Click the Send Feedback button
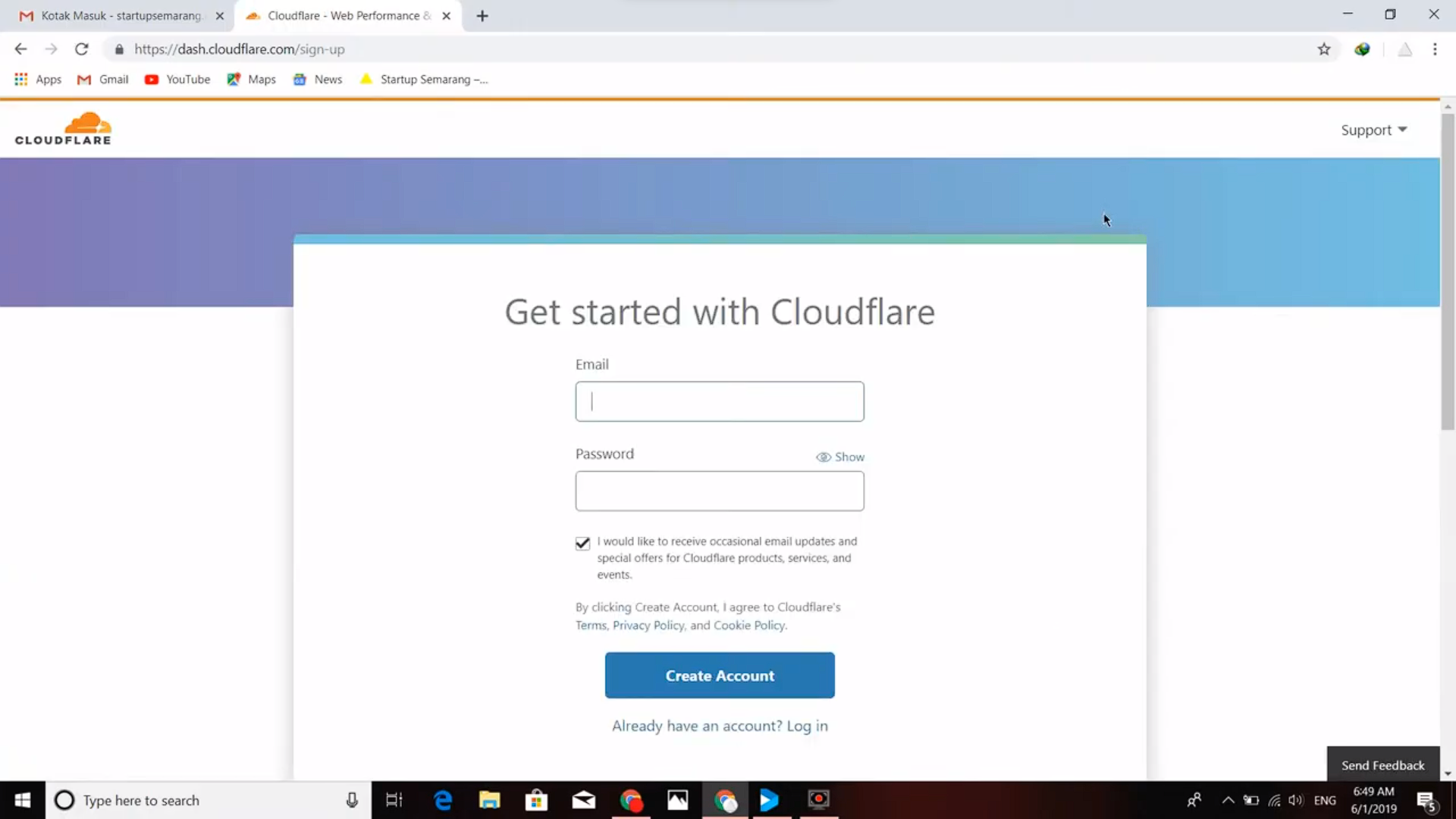Screen dimensions: 1456x819 [1383, 764]
